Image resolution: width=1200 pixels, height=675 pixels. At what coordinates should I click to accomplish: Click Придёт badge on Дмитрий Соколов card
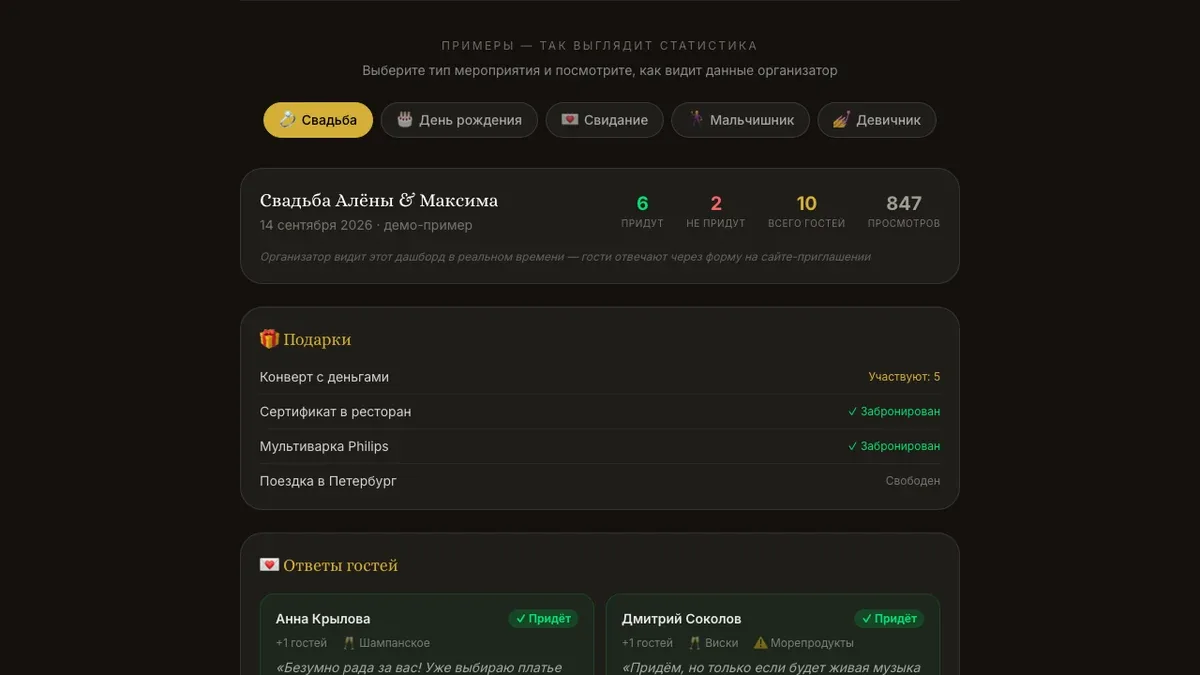click(x=889, y=619)
